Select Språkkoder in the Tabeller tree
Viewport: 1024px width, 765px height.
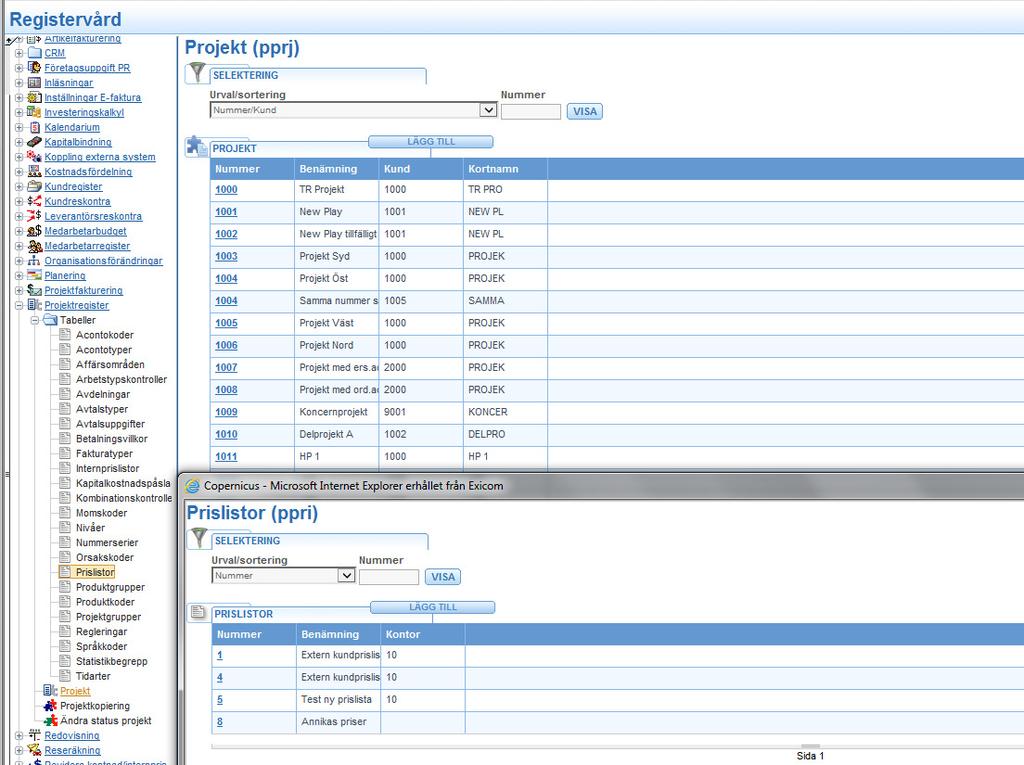point(101,647)
